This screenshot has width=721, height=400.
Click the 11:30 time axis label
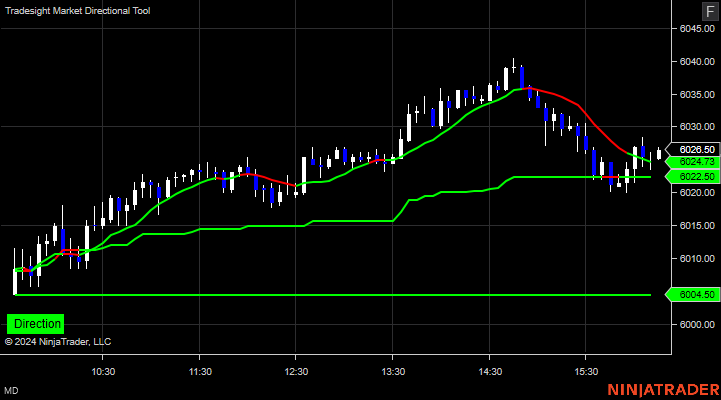[200, 371]
